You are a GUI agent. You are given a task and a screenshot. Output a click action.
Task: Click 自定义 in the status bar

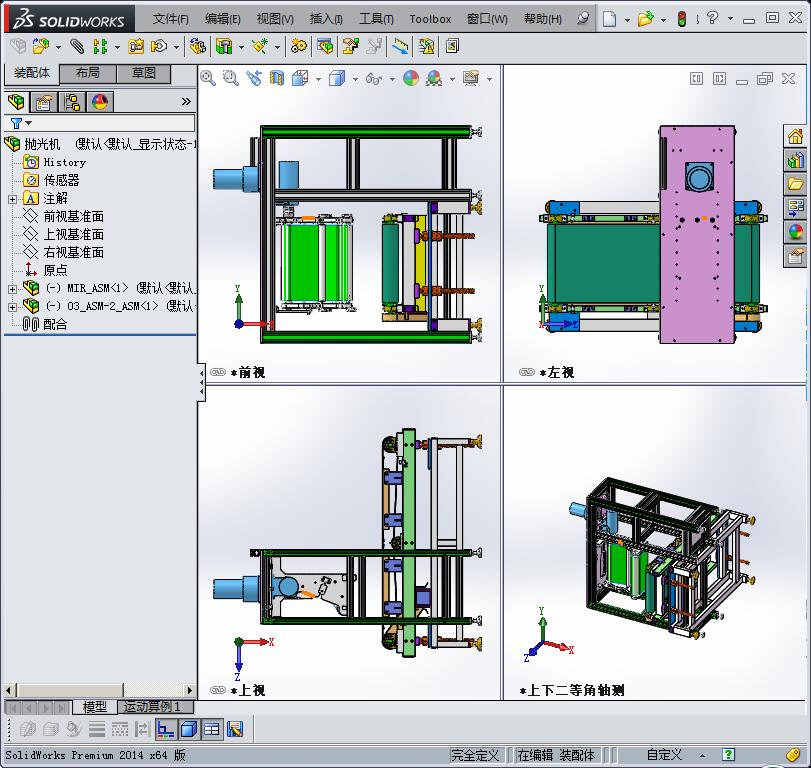(663, 755)
